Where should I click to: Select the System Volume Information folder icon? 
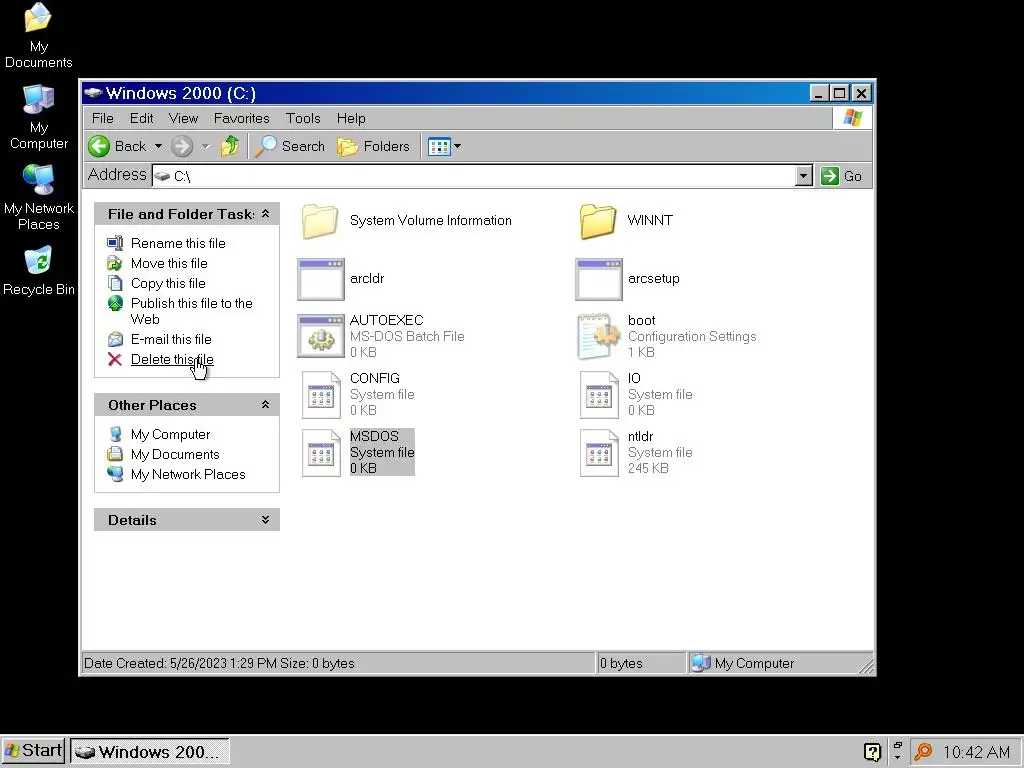320,221
